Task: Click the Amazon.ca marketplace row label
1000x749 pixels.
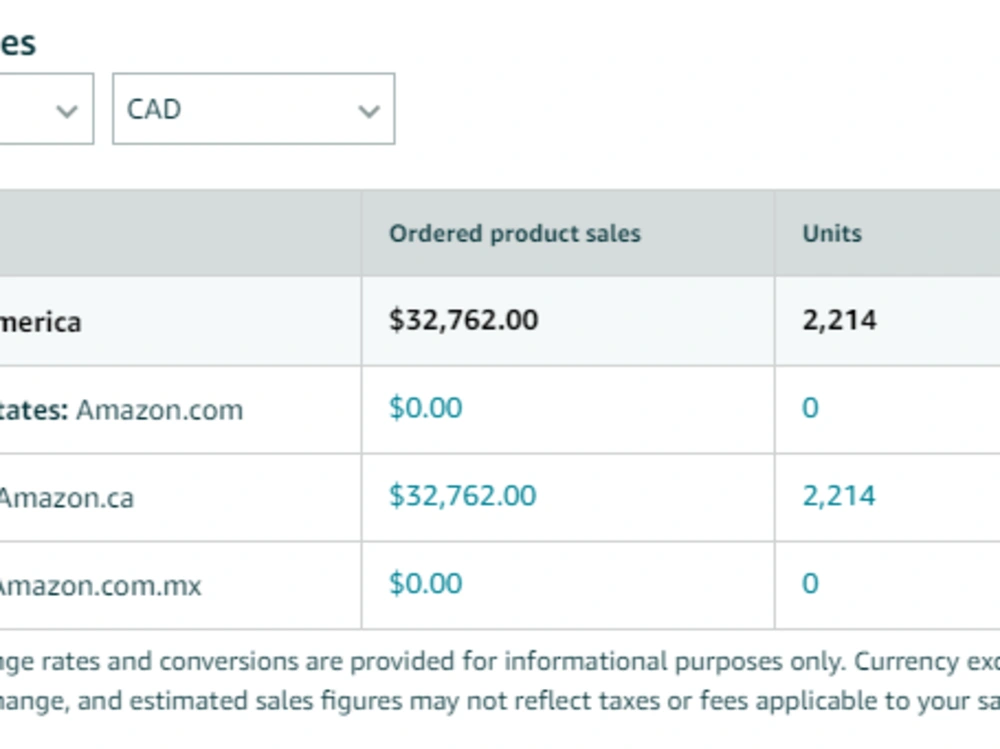Action: (66, 498)
